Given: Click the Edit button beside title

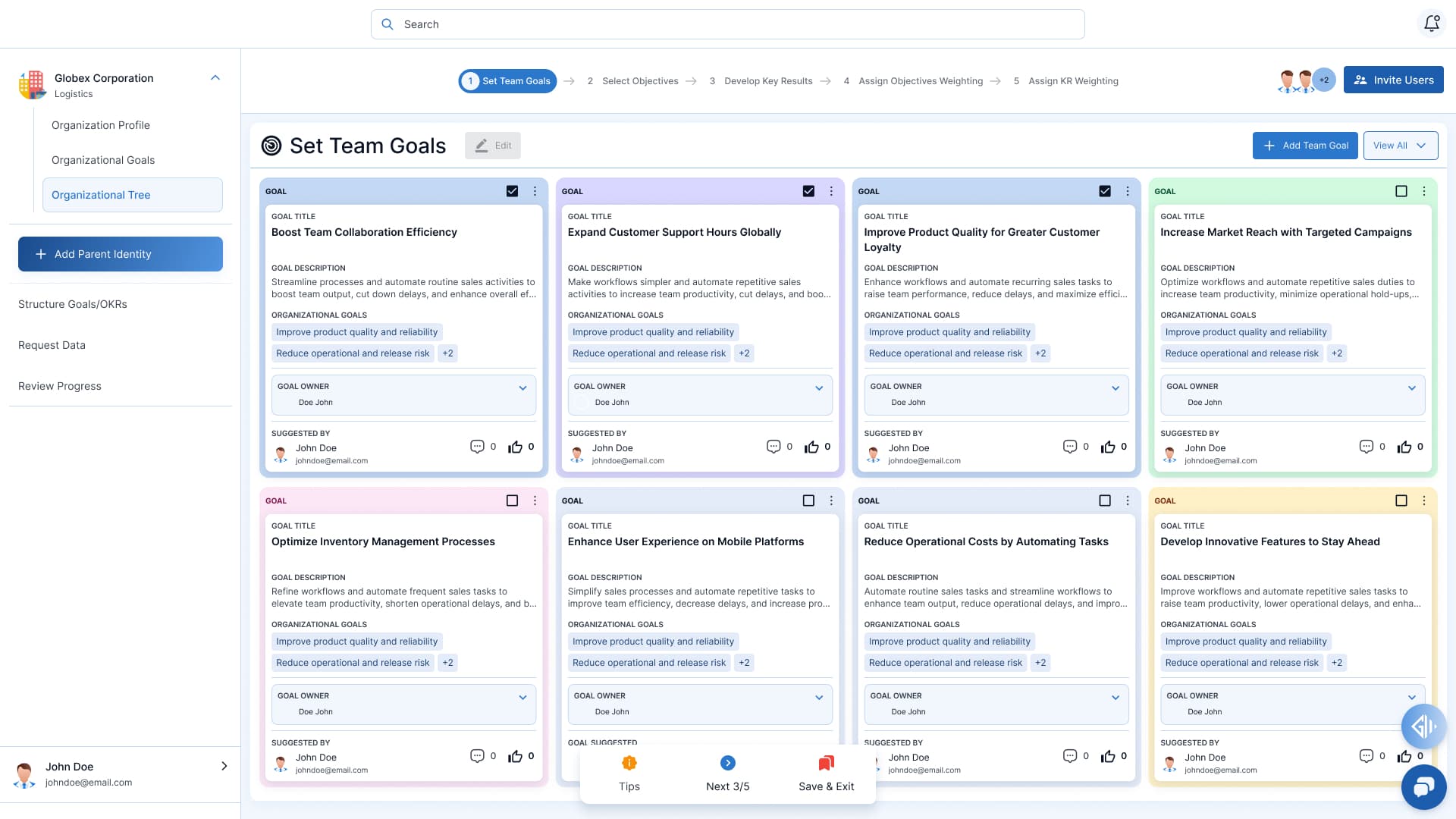Looking at the screenshot, I should click(492, 146).
